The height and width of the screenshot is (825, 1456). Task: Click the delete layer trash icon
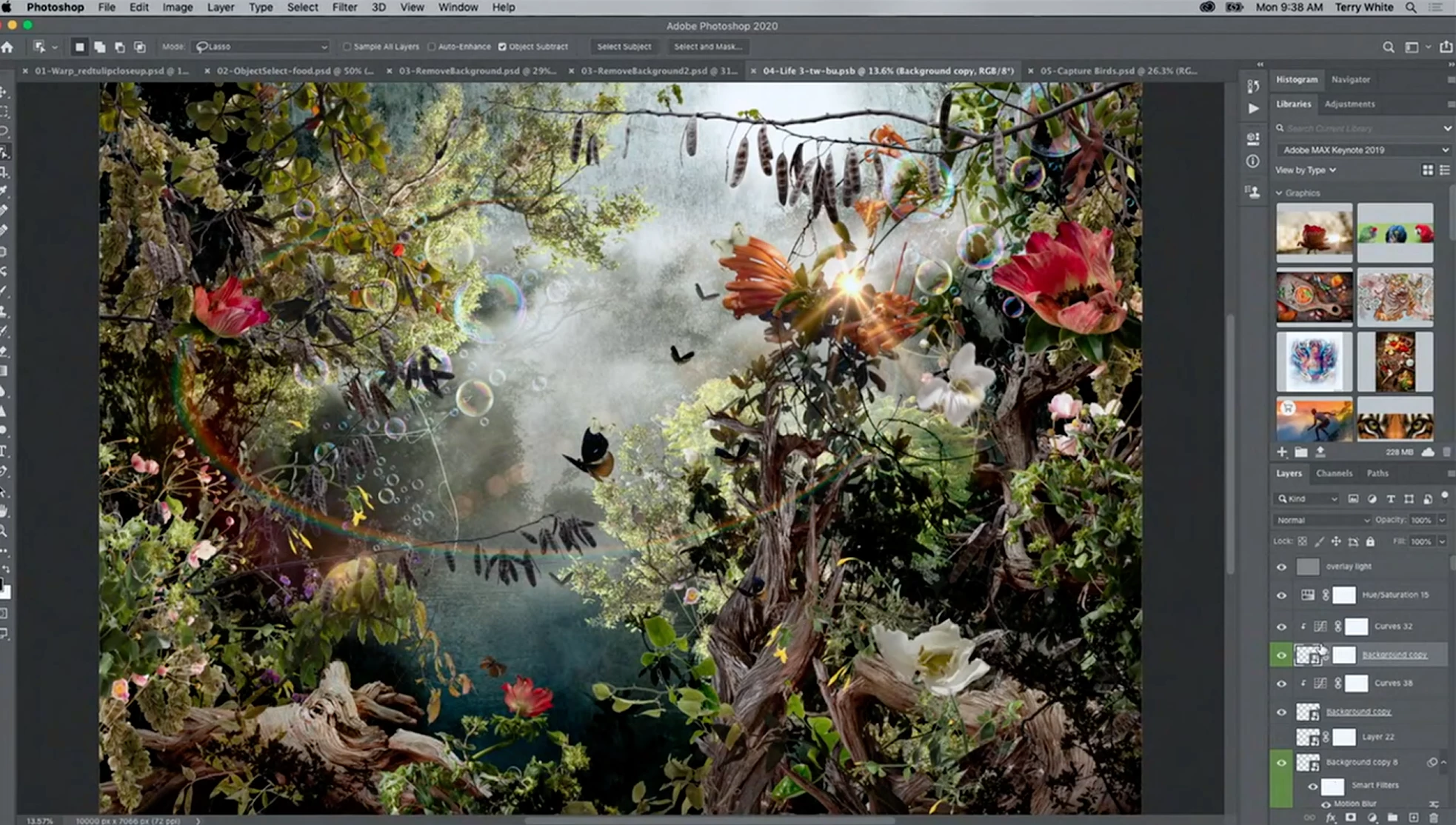(x=1434, y=818)
